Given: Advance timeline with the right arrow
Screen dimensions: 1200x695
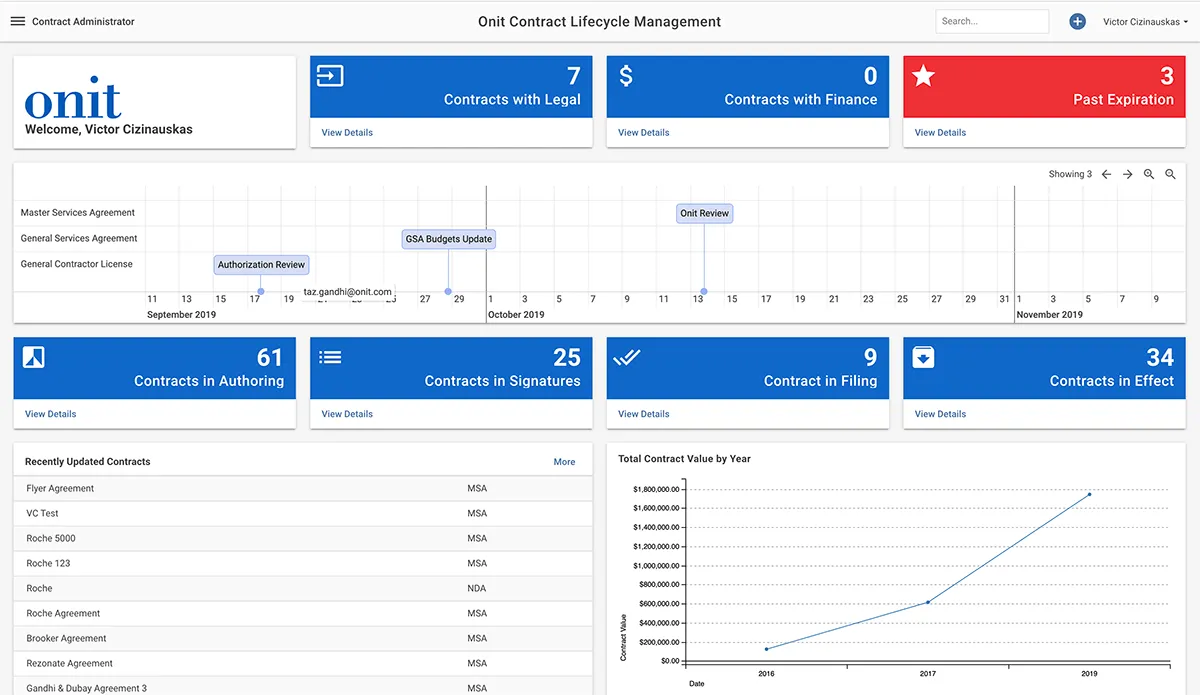Looking at the screenshot, I should tap(1127, 175).
